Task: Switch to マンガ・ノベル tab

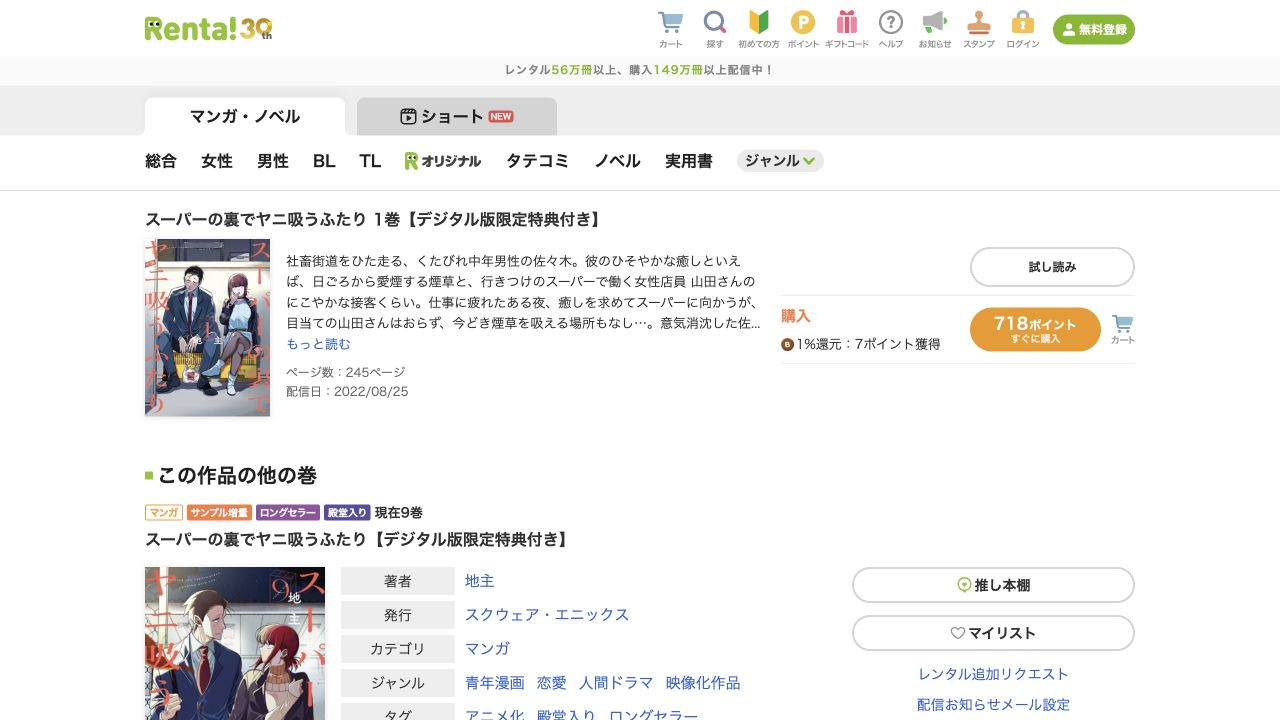Action: pos(245,116)
